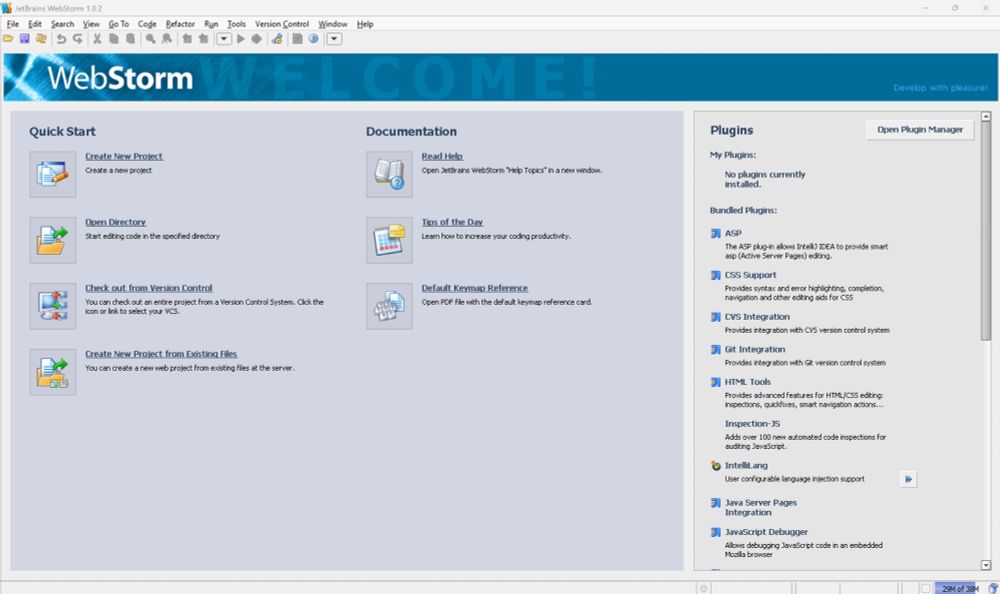This screenshot has width=1000, height=594.
Task: Click the Cut scissors toolbar icon
Action: tap(97, 39)
